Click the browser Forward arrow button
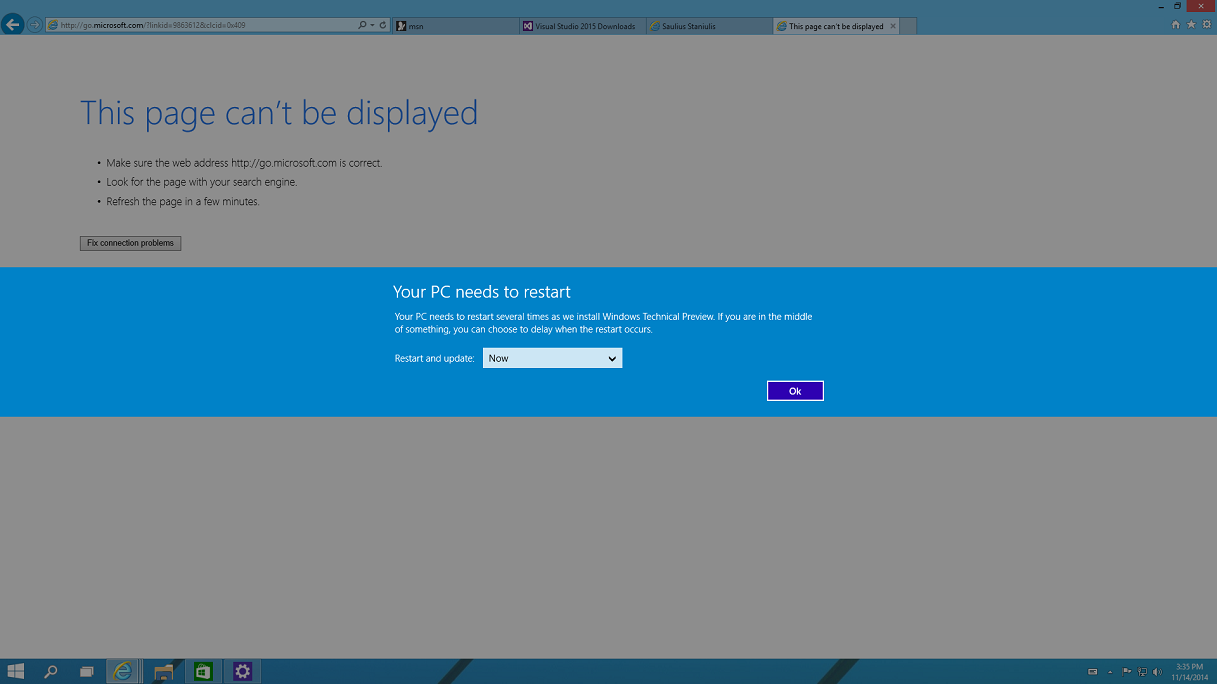 35,25
